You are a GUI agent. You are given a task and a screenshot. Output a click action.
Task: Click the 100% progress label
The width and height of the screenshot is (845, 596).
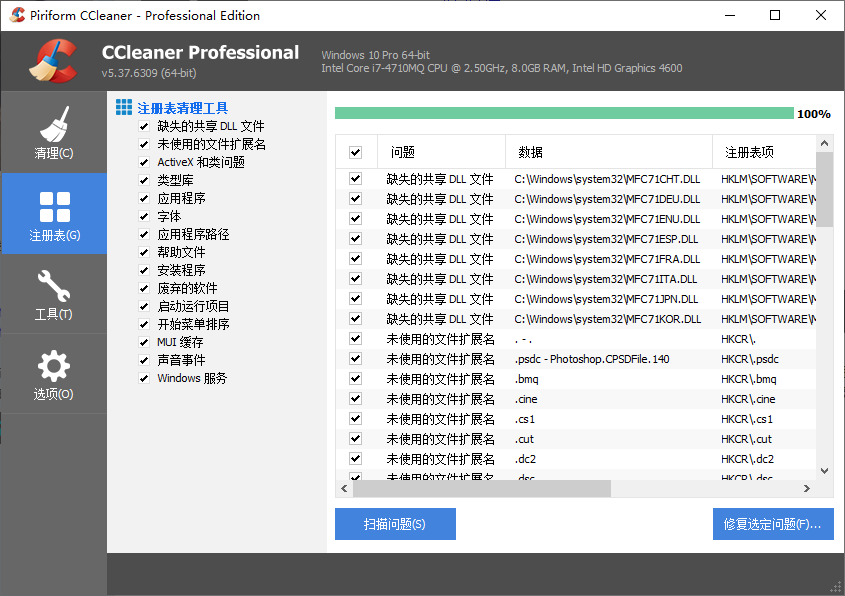click(814, 114)
